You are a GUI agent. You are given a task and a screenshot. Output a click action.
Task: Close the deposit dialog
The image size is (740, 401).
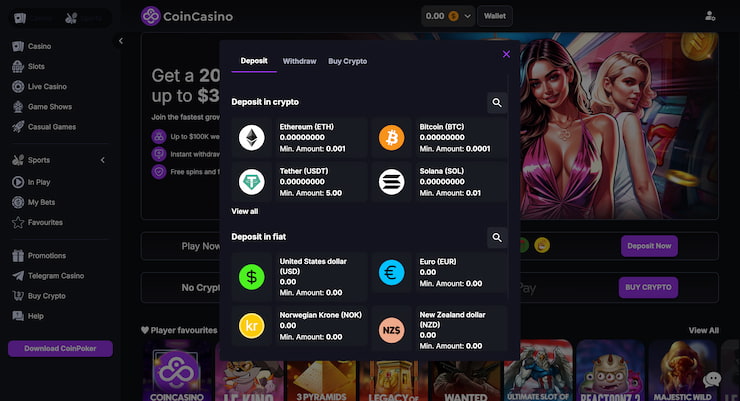(x=506, y=54)
